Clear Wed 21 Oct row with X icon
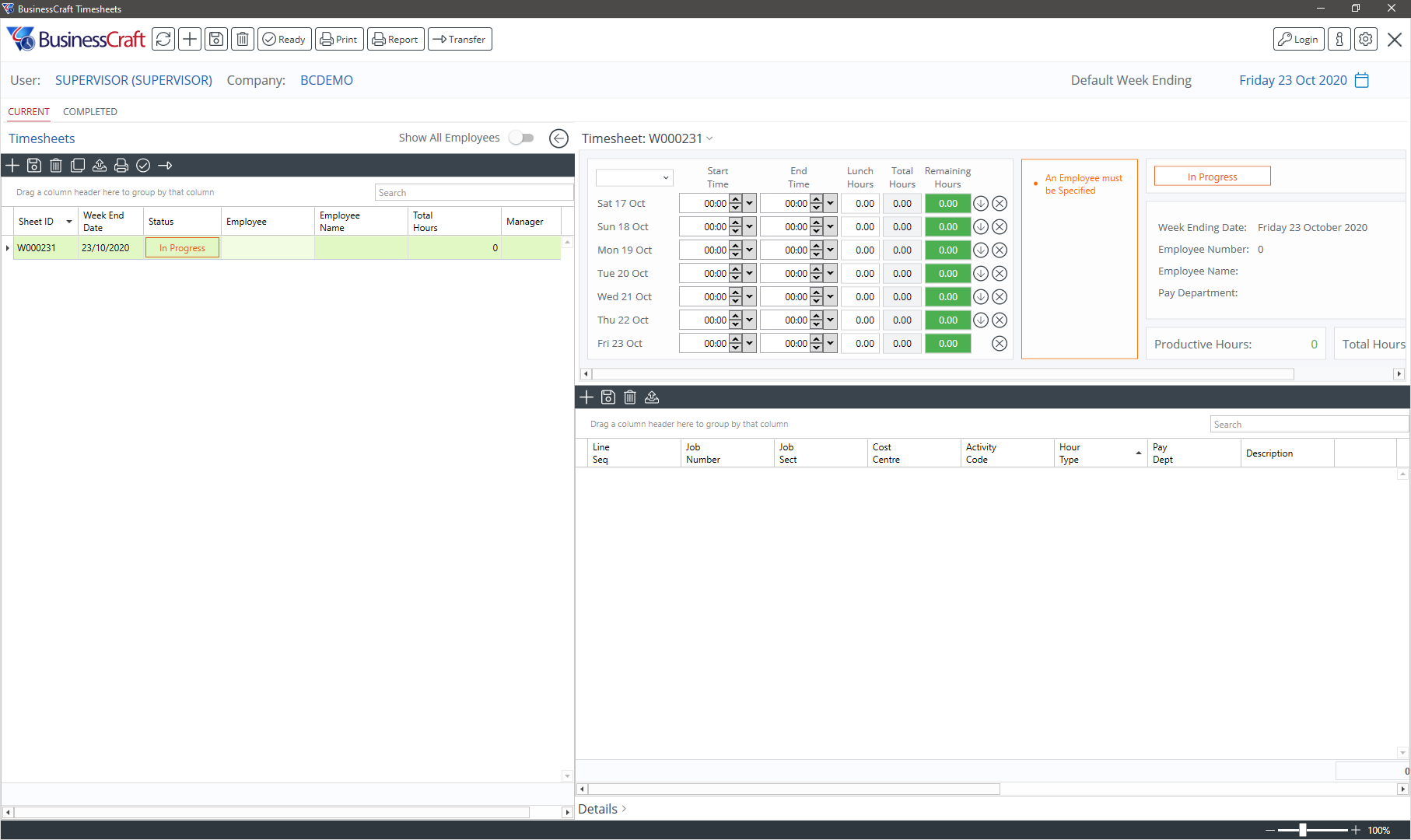1411x840 pixels. [1000, 297]
